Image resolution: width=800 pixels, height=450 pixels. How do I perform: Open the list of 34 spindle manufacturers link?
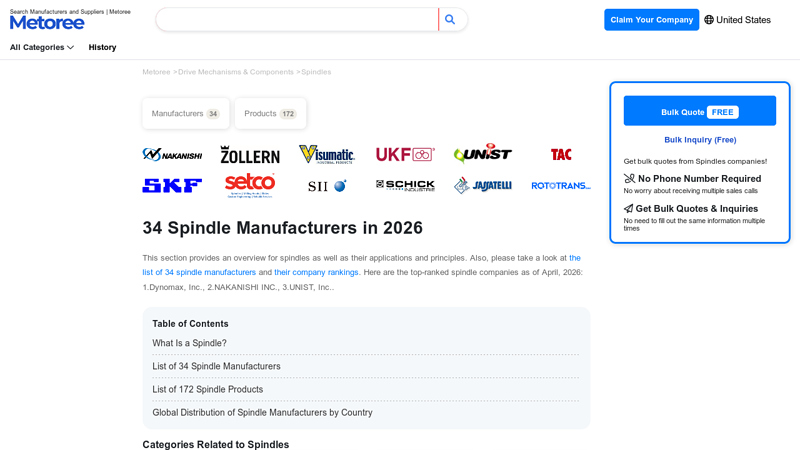click(x=199, y=272)
